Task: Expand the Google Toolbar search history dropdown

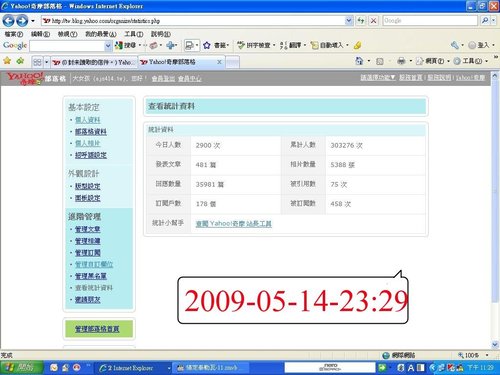Action: pyautogui.click(x=108, y=46)
